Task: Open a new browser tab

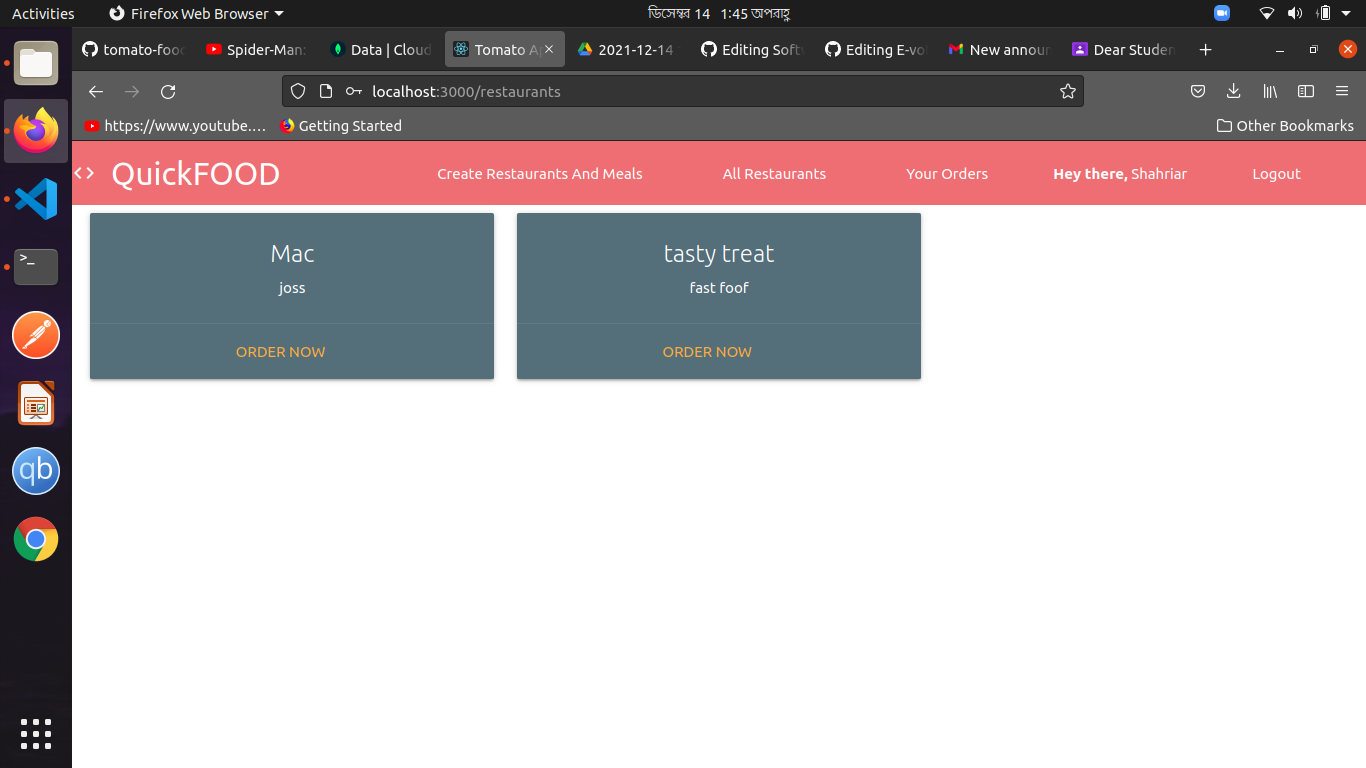Action: (x=1206, y=49)
